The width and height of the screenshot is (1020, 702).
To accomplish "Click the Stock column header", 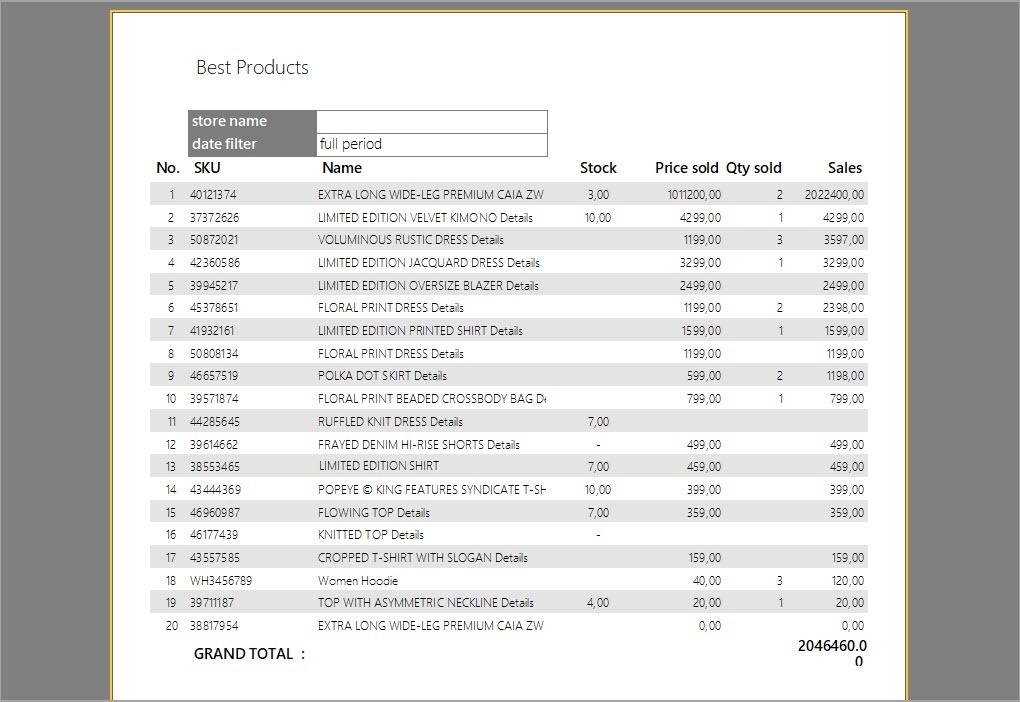I will (x=598, y=168).
